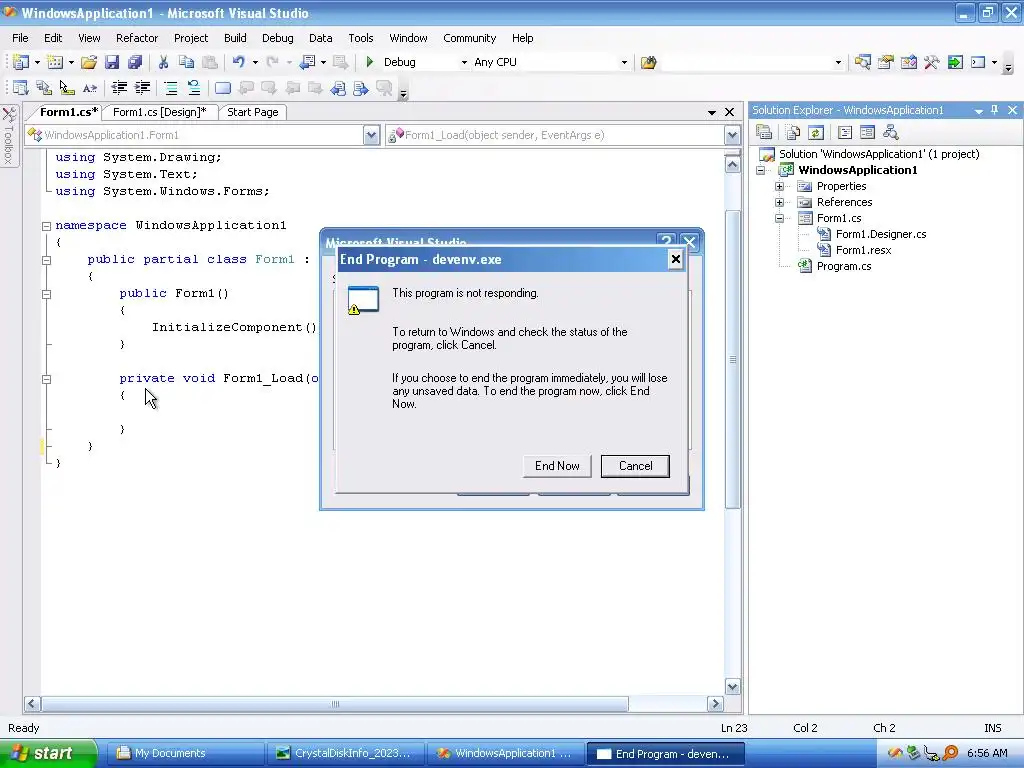Image resolution: width=1024 pixels, height=768 pixels.
Task: Click the Copy toolbar icon
Action: click(186, 62)
